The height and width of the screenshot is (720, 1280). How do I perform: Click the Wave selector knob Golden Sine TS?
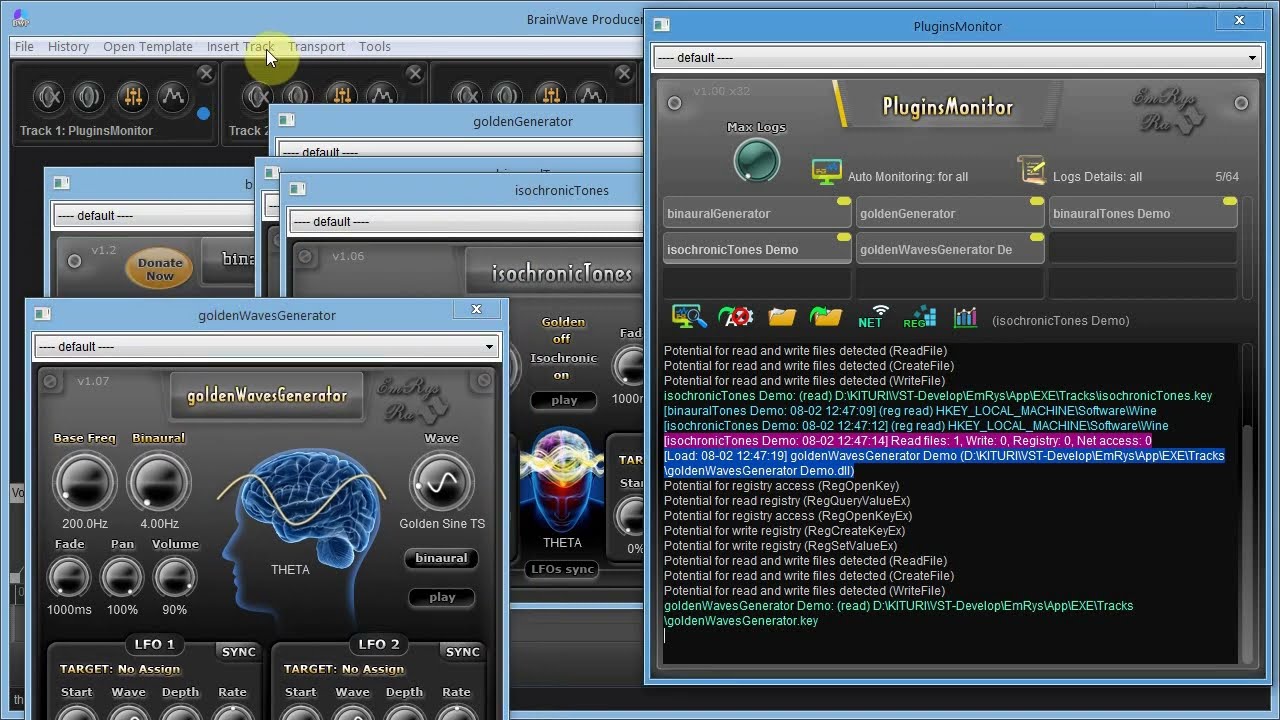point(441,483)
